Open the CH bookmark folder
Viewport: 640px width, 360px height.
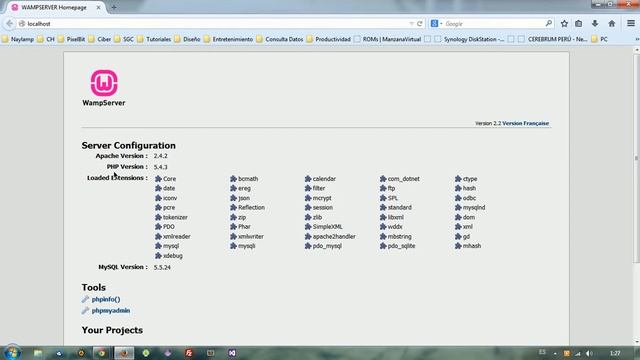click(46, 39)
